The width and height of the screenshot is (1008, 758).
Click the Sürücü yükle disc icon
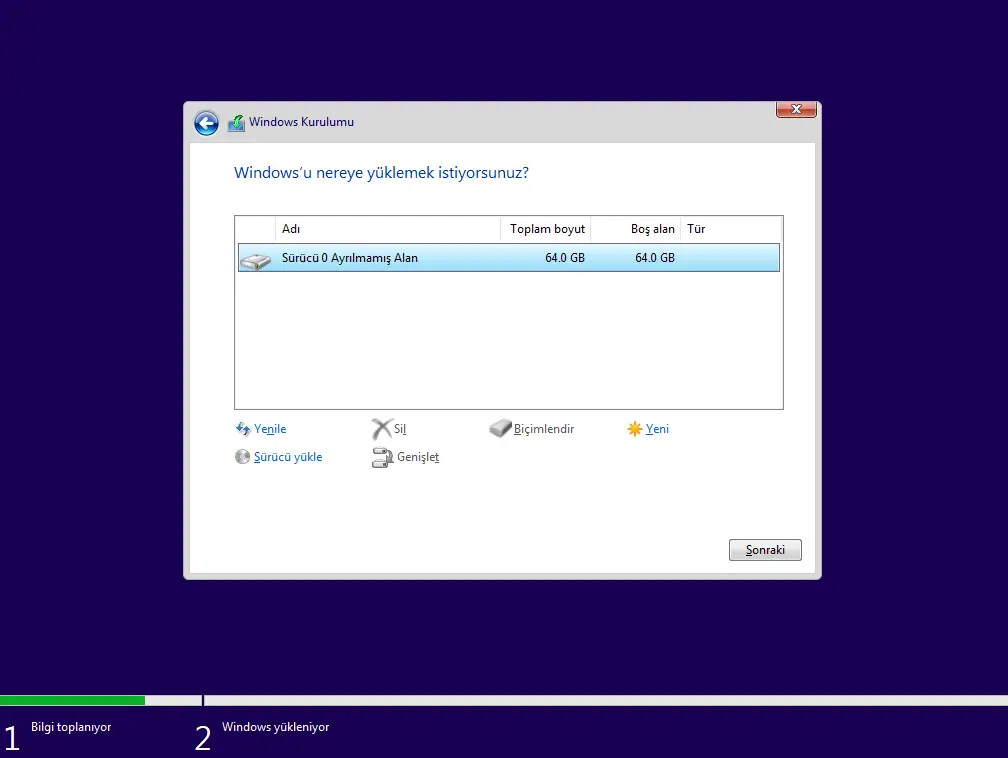(x=242, y=457)
